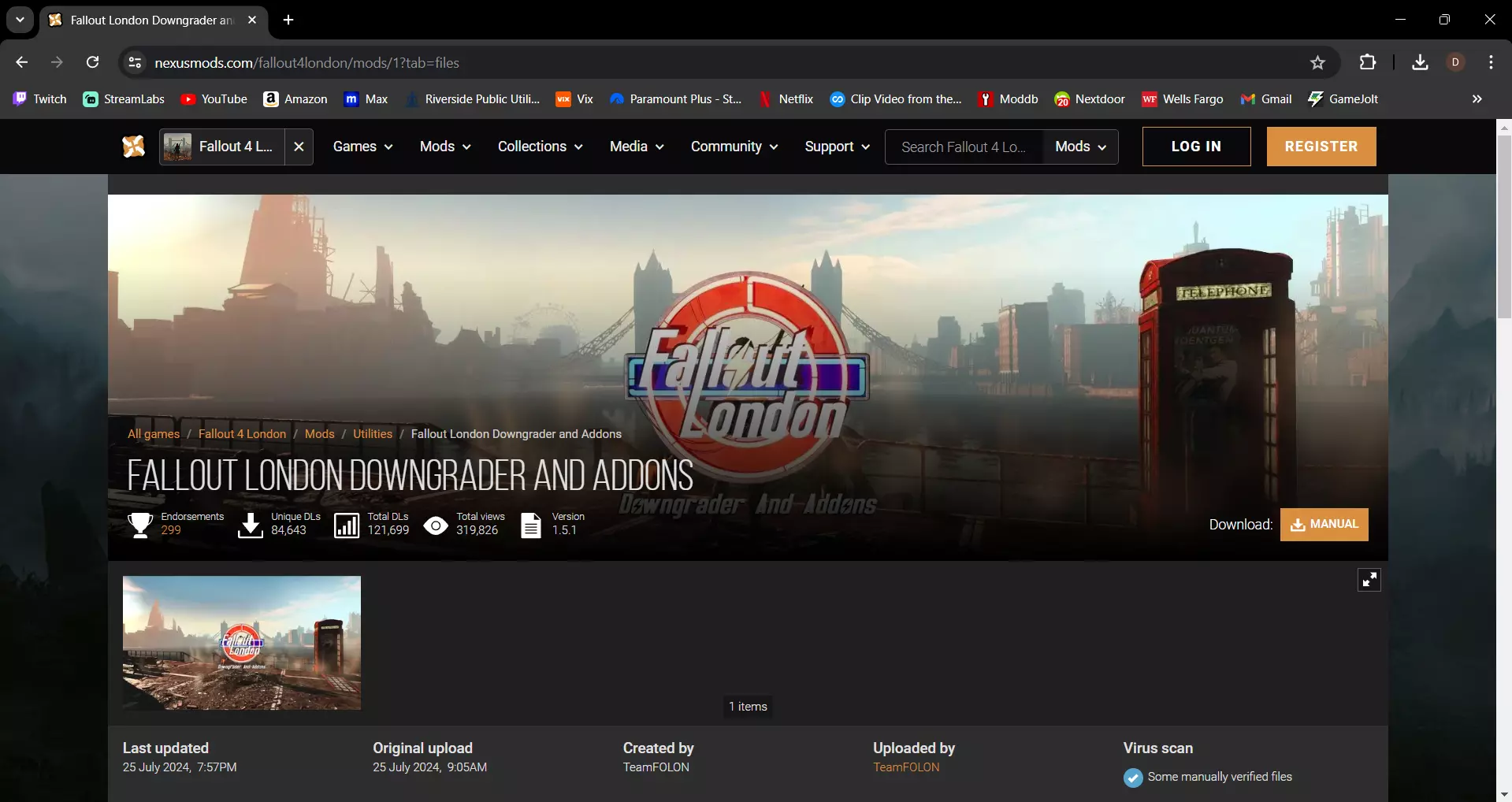Open the Fallout 4 London game selector
Screen dimensions: 1512x802
(x=222, y=147)
